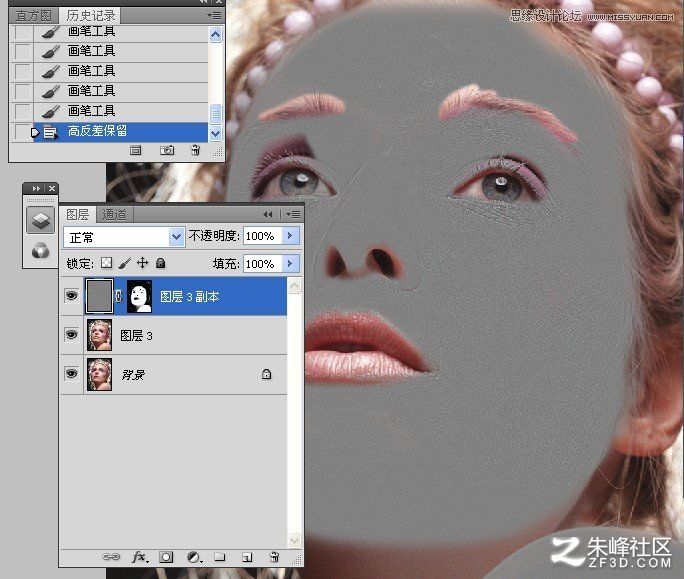Toggle lock all padlock icon
This screenshot has height=579, width=684.
tap(160, 263)
